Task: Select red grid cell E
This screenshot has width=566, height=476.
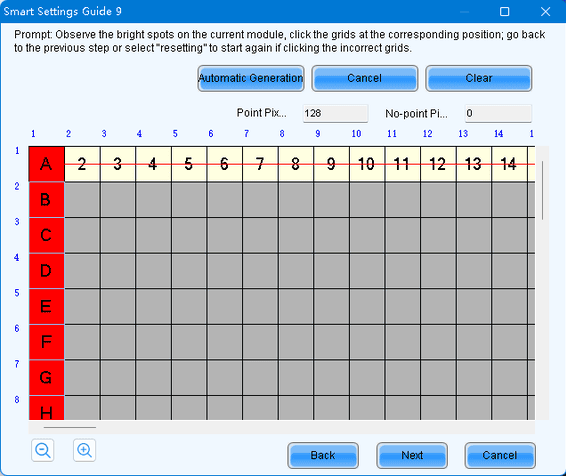Action: click(47, 306)
